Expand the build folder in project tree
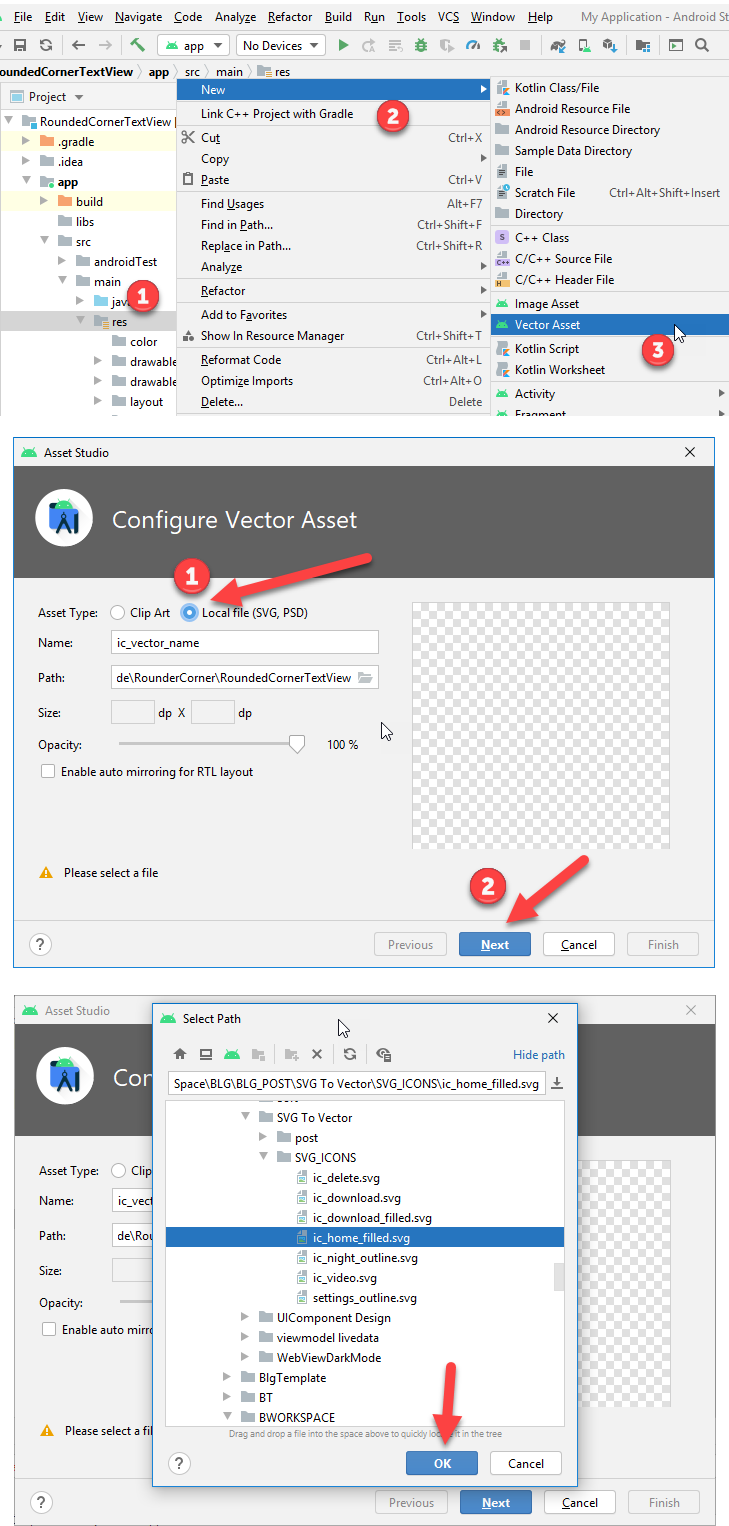The image size is (729, 1526). pos(44,201)
